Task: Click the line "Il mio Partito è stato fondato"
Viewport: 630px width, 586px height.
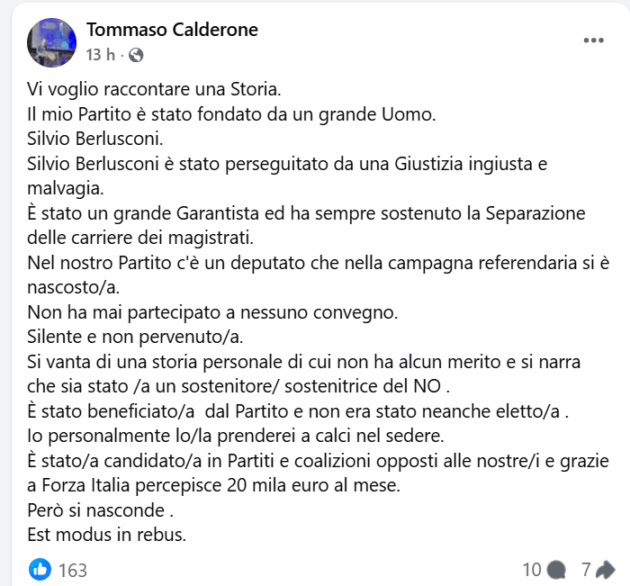Action: (232, 112)
